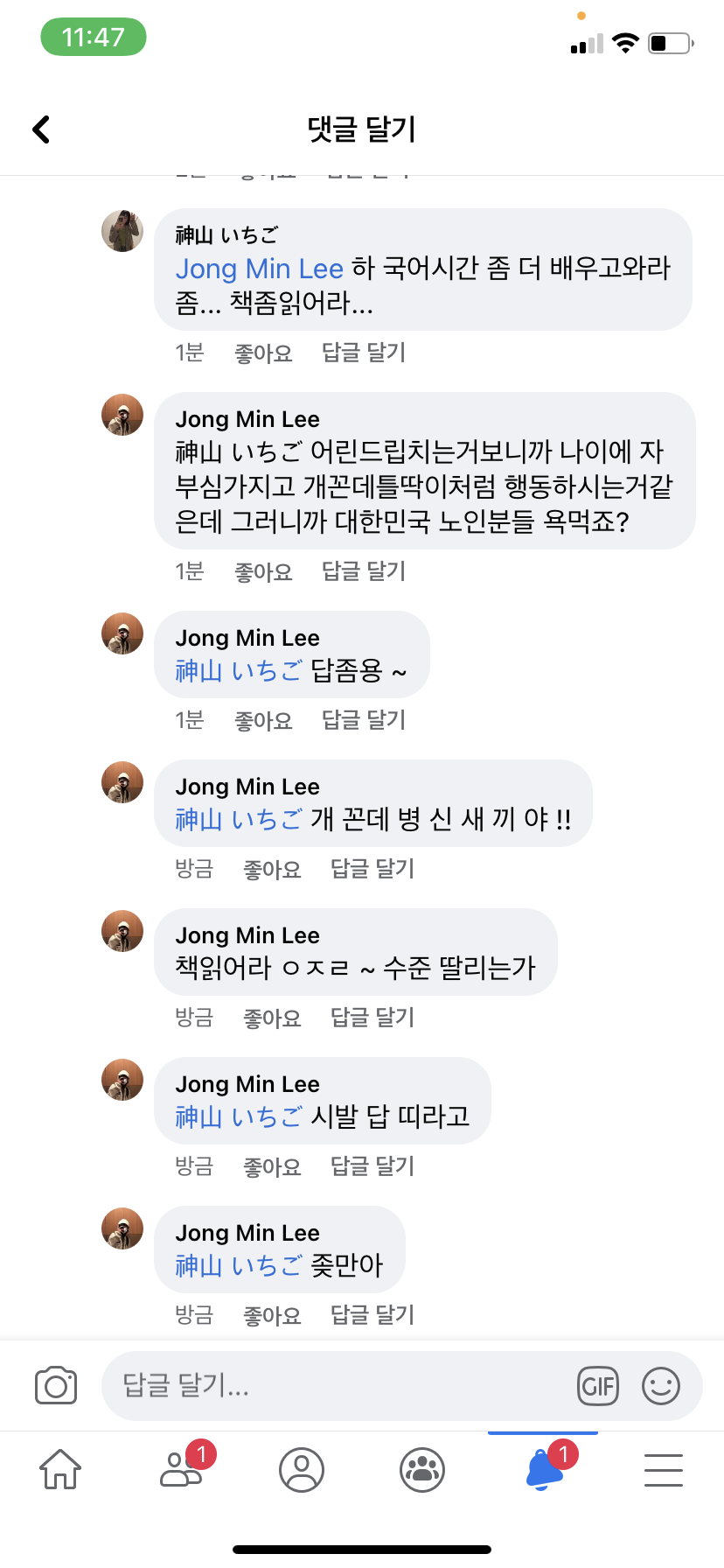Reply to the 답좀용 comment
This screenshot has height=1568, width=724.
[364, 720]
